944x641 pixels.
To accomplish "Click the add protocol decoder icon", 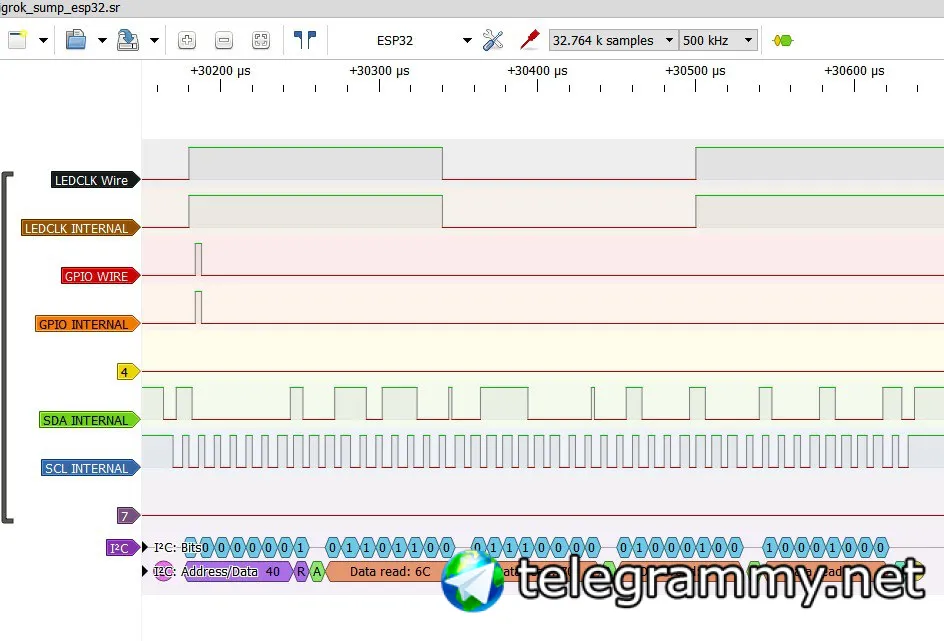I will (x=783, y=40).
